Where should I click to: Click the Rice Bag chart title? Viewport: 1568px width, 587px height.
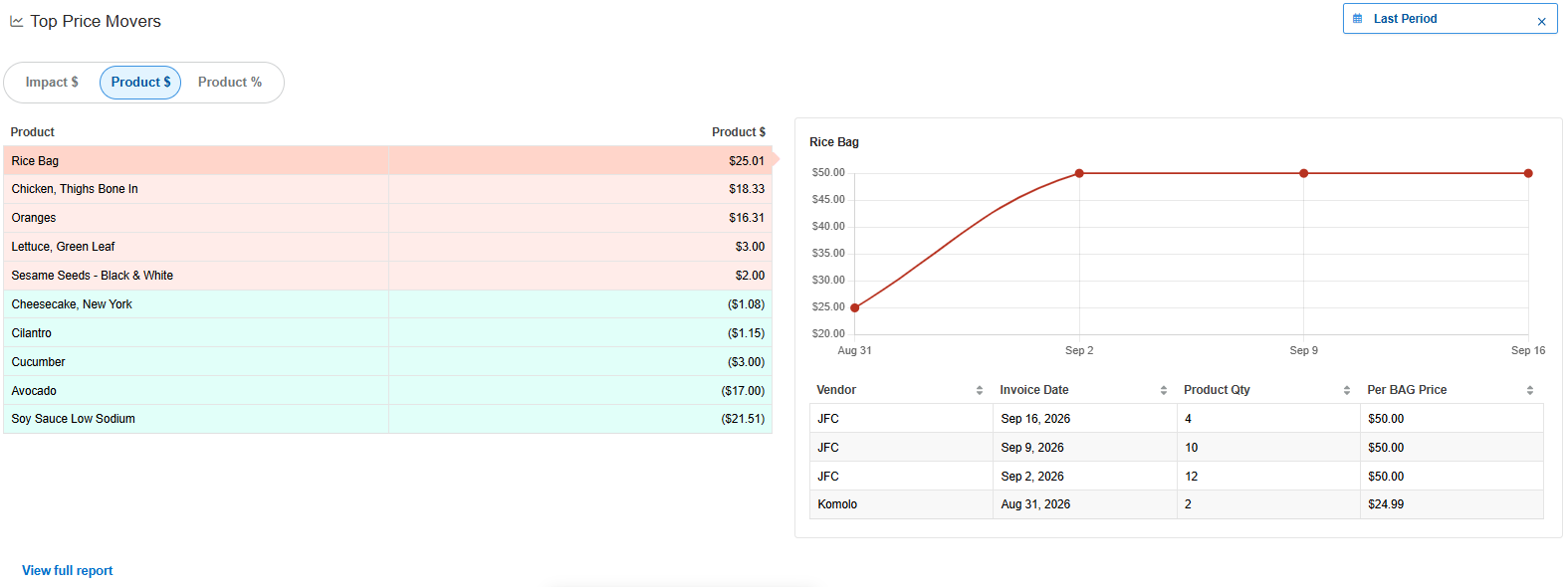(834, 142)
